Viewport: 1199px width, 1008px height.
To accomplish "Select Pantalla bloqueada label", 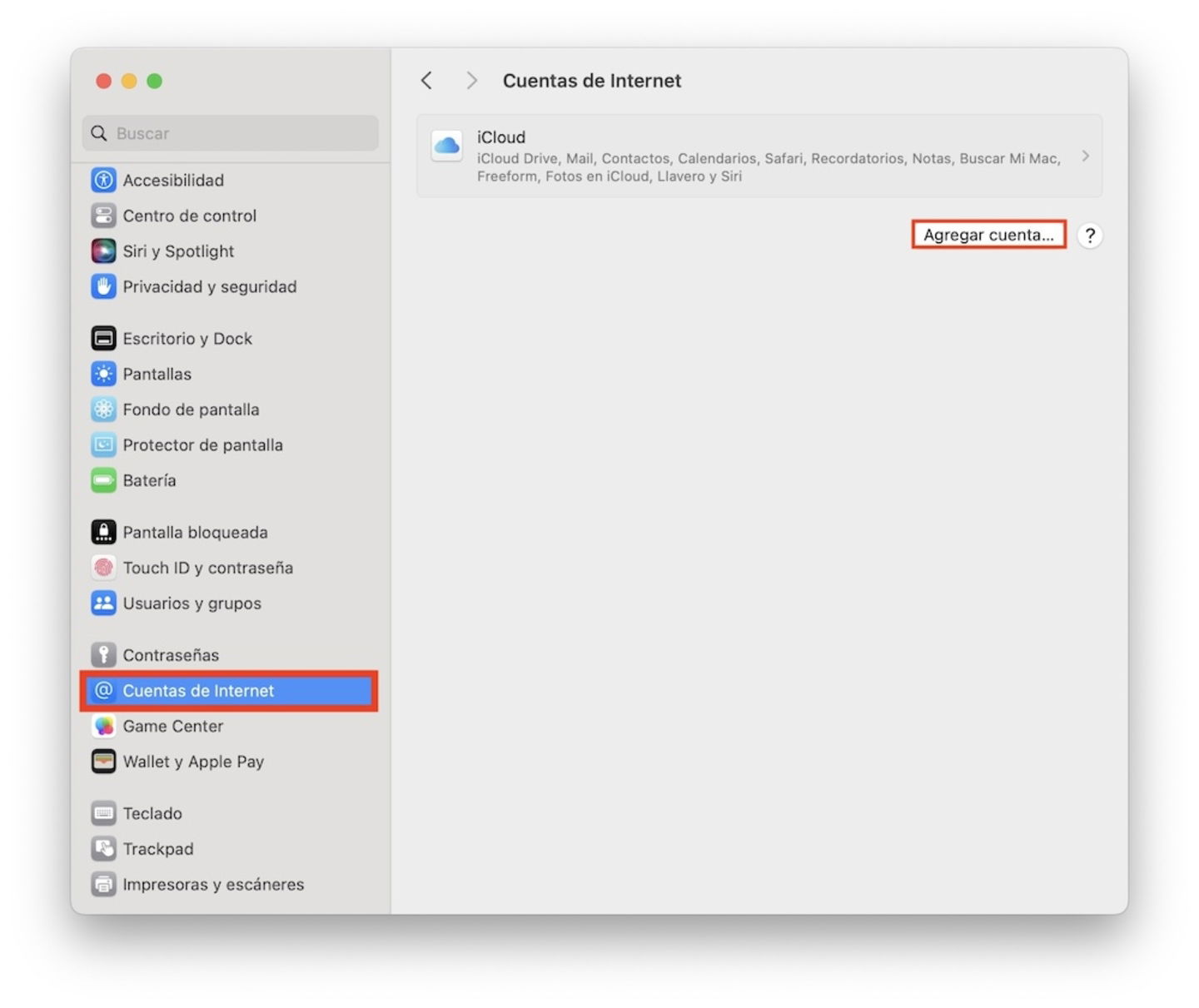I will point(196,532).
